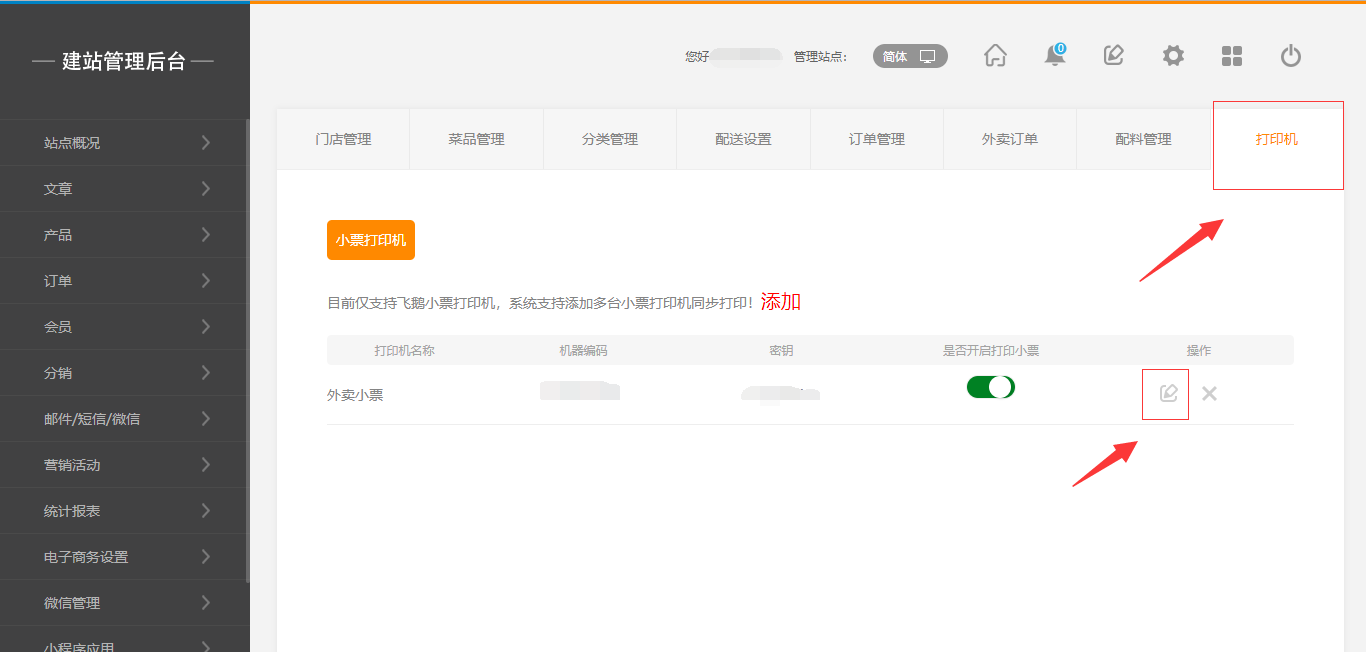The height and width of the screenshot is (652, 1366).
Task: Open the 配料管理 tab
Action: [x=1143, y=140]
